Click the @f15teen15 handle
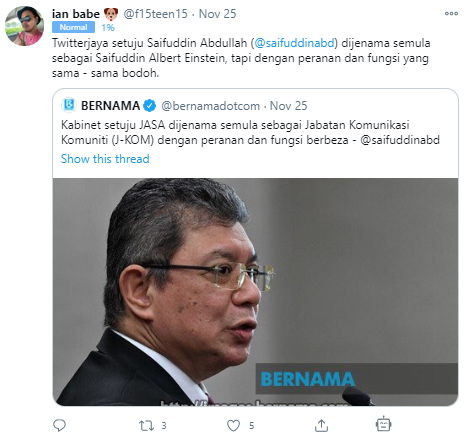 156,14
